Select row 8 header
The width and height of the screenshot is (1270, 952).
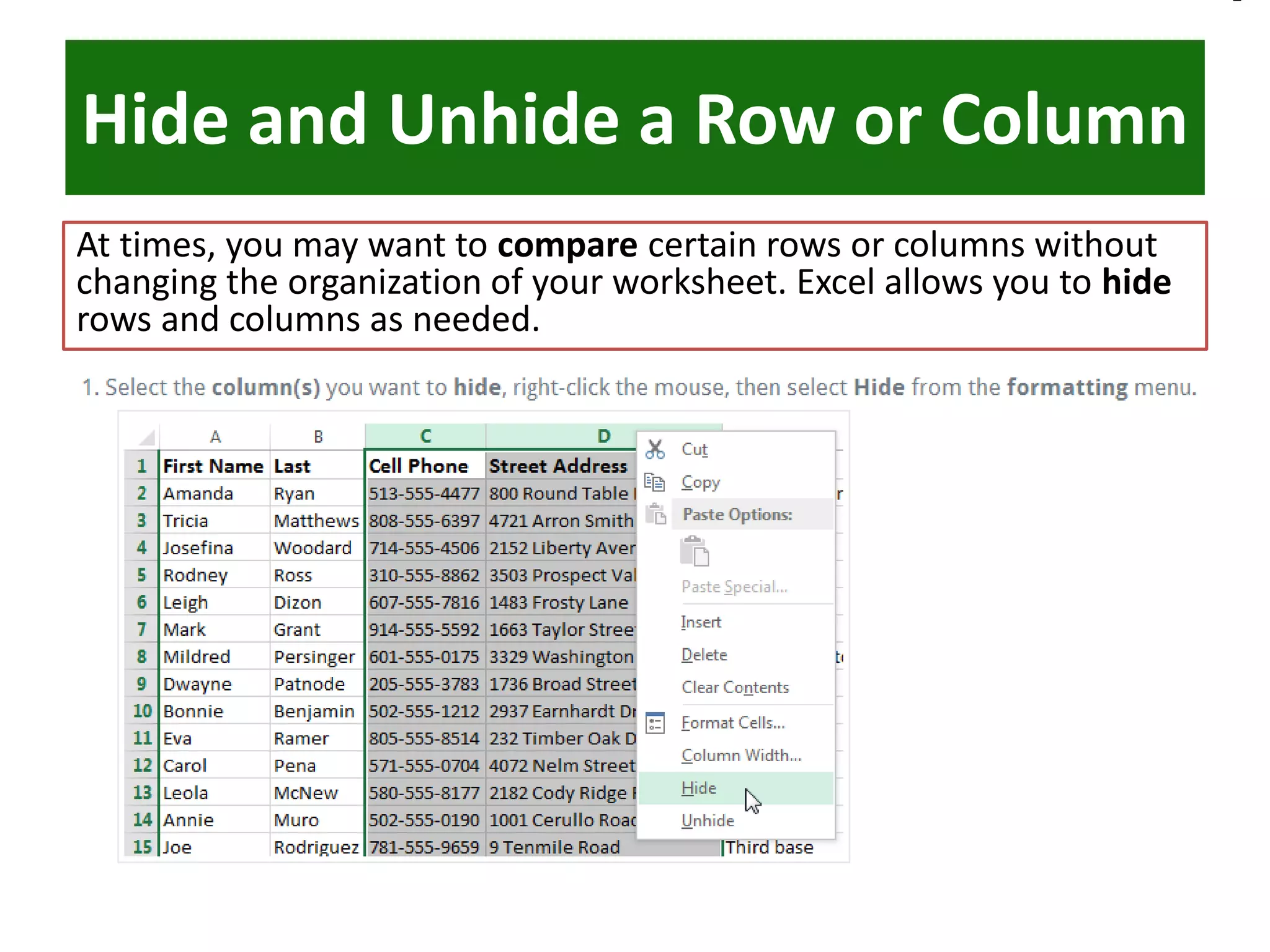(142, 656)
